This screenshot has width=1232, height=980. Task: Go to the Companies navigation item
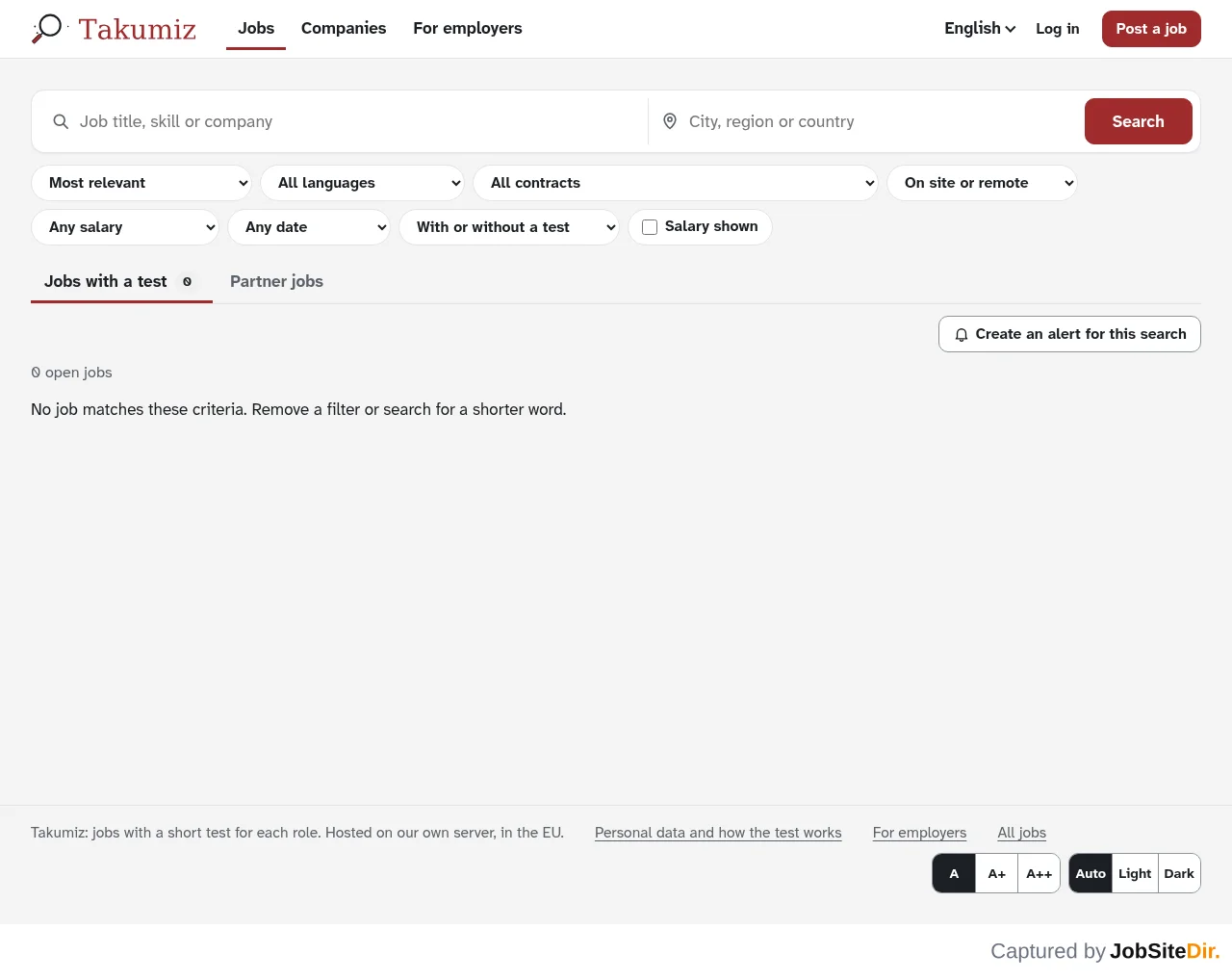344,29
